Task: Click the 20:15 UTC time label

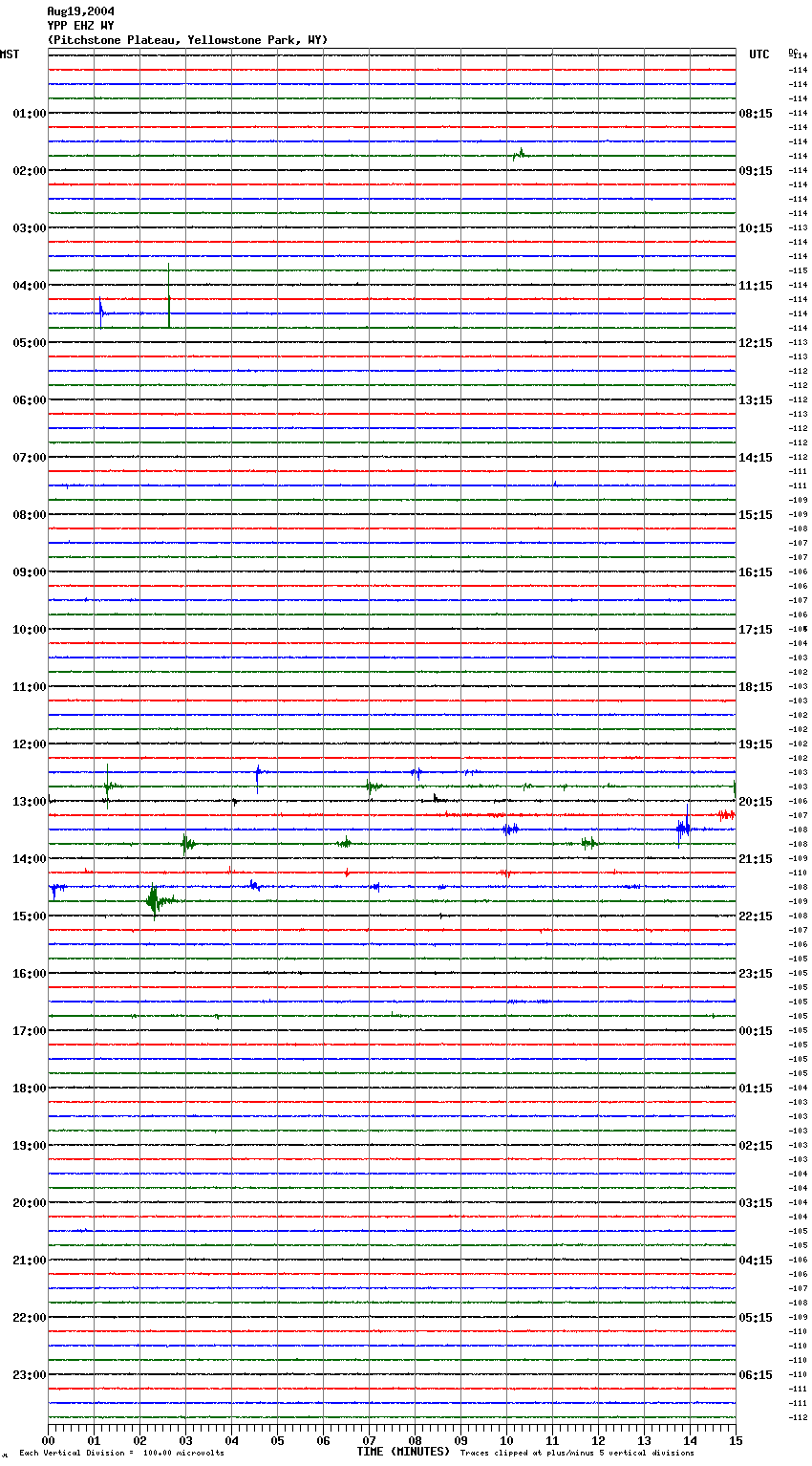Action: coord(756,802)
